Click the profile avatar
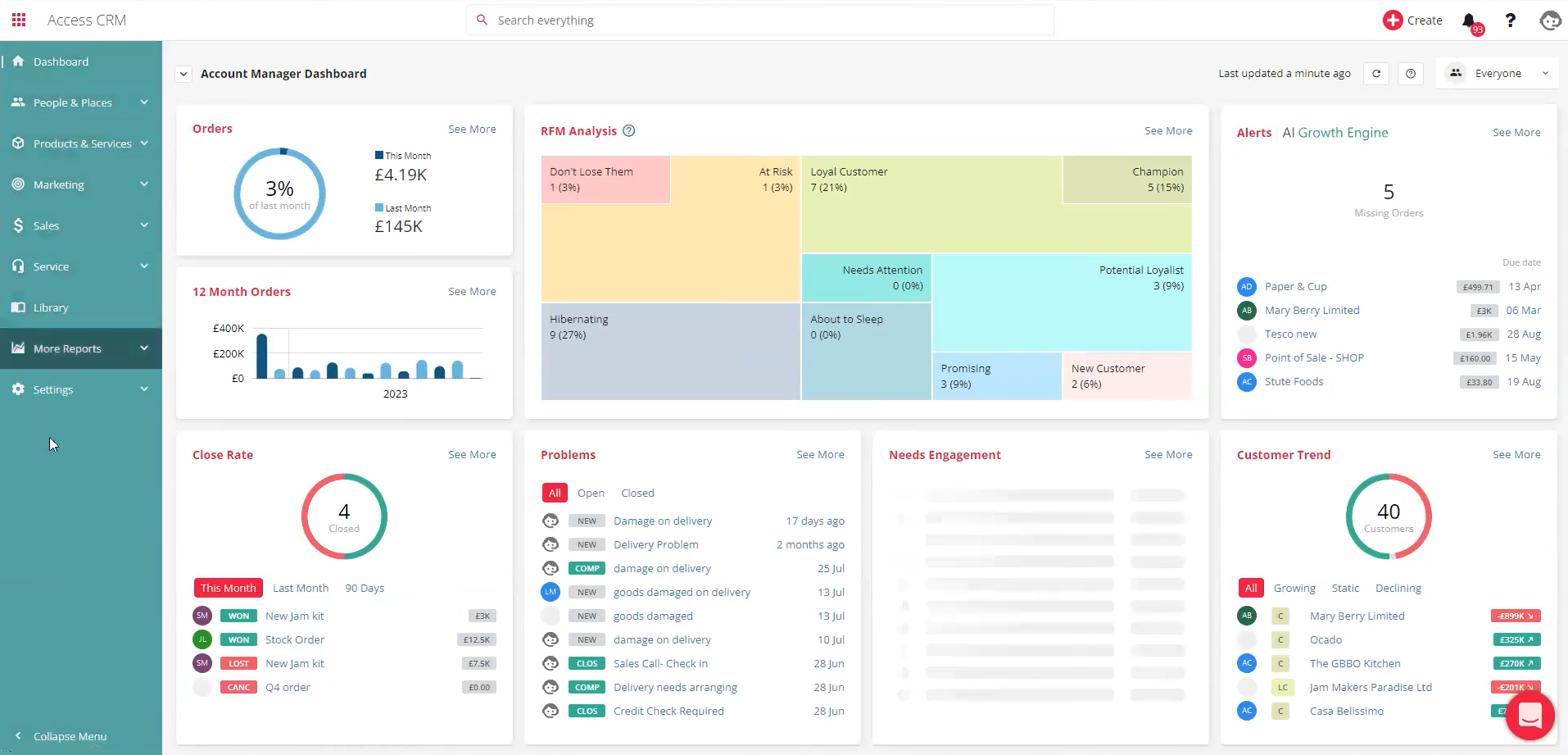Screen dimensions: 1568x755 click(x=1550, y=20)
